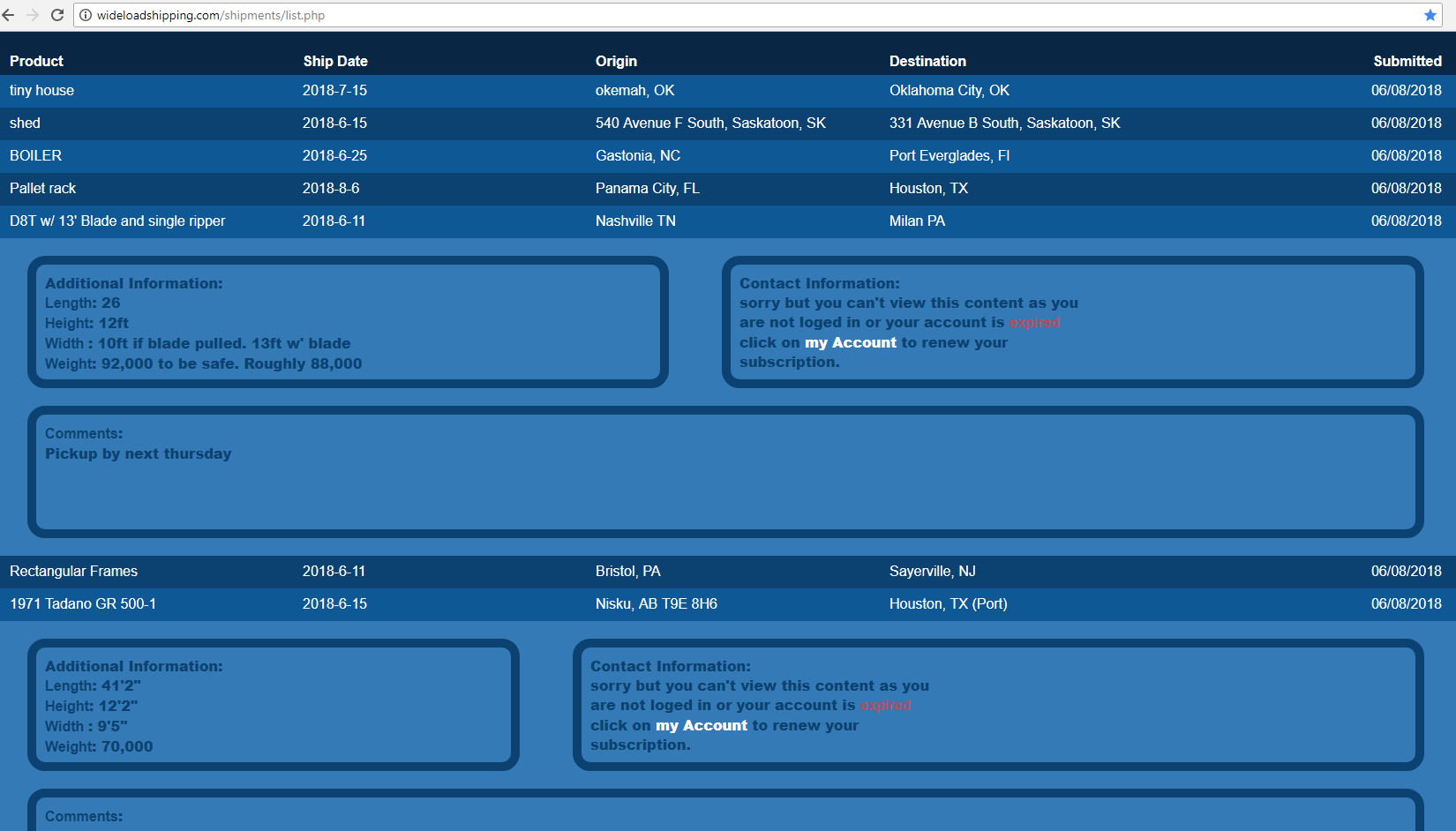Open the Rectangular Frames shipment row
This screenshot has width=1456, height=831.
[728, 572]
